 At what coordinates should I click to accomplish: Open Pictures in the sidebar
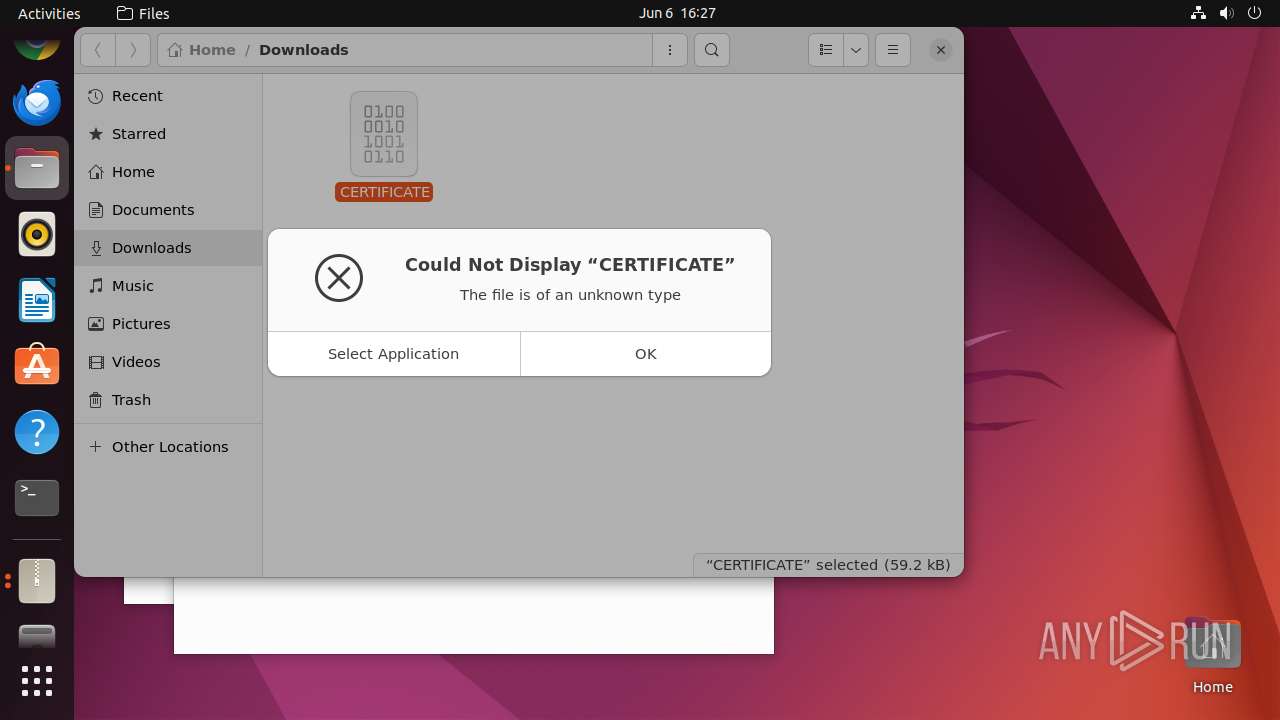click(168, 324)
